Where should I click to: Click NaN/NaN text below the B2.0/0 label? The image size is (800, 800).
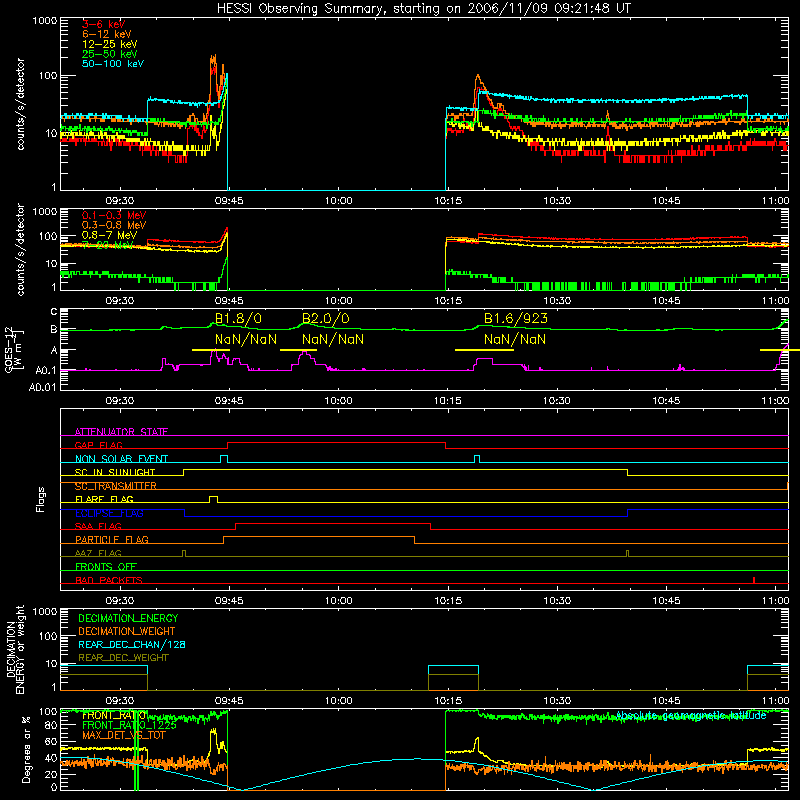333,339
